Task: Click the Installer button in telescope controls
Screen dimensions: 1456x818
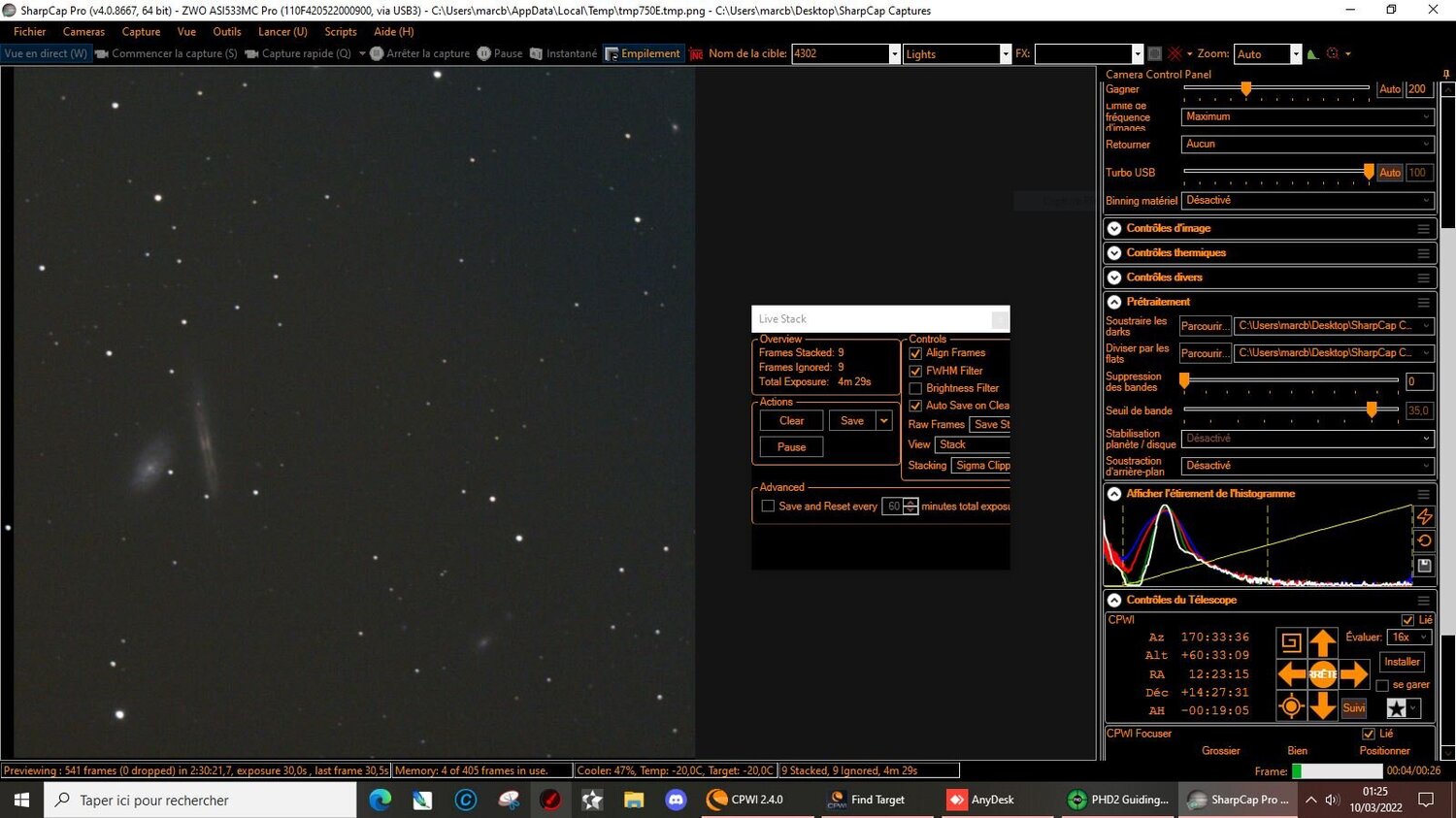Action: point(1401,661)
